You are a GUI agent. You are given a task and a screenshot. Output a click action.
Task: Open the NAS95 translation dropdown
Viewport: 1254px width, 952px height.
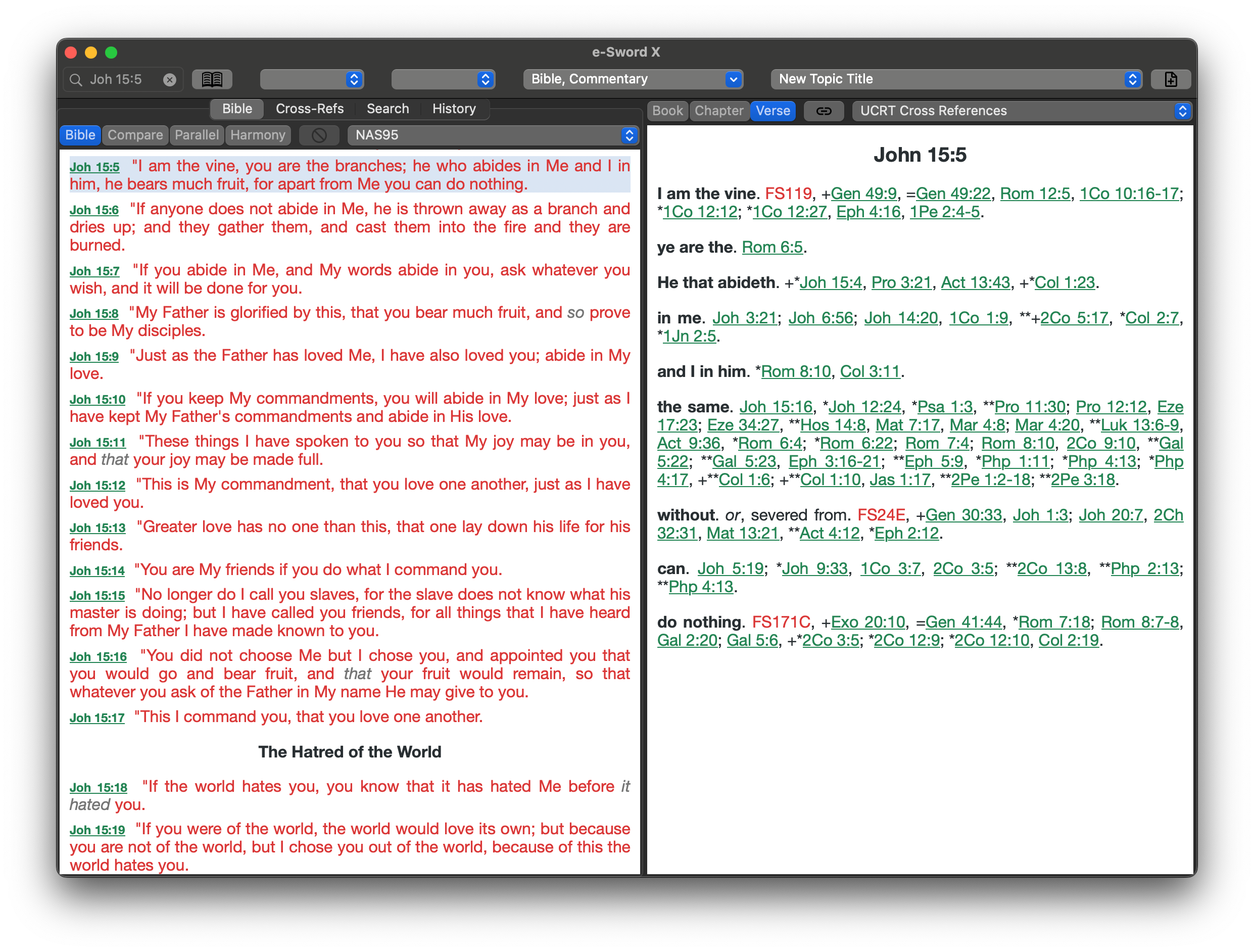[493, 135]
